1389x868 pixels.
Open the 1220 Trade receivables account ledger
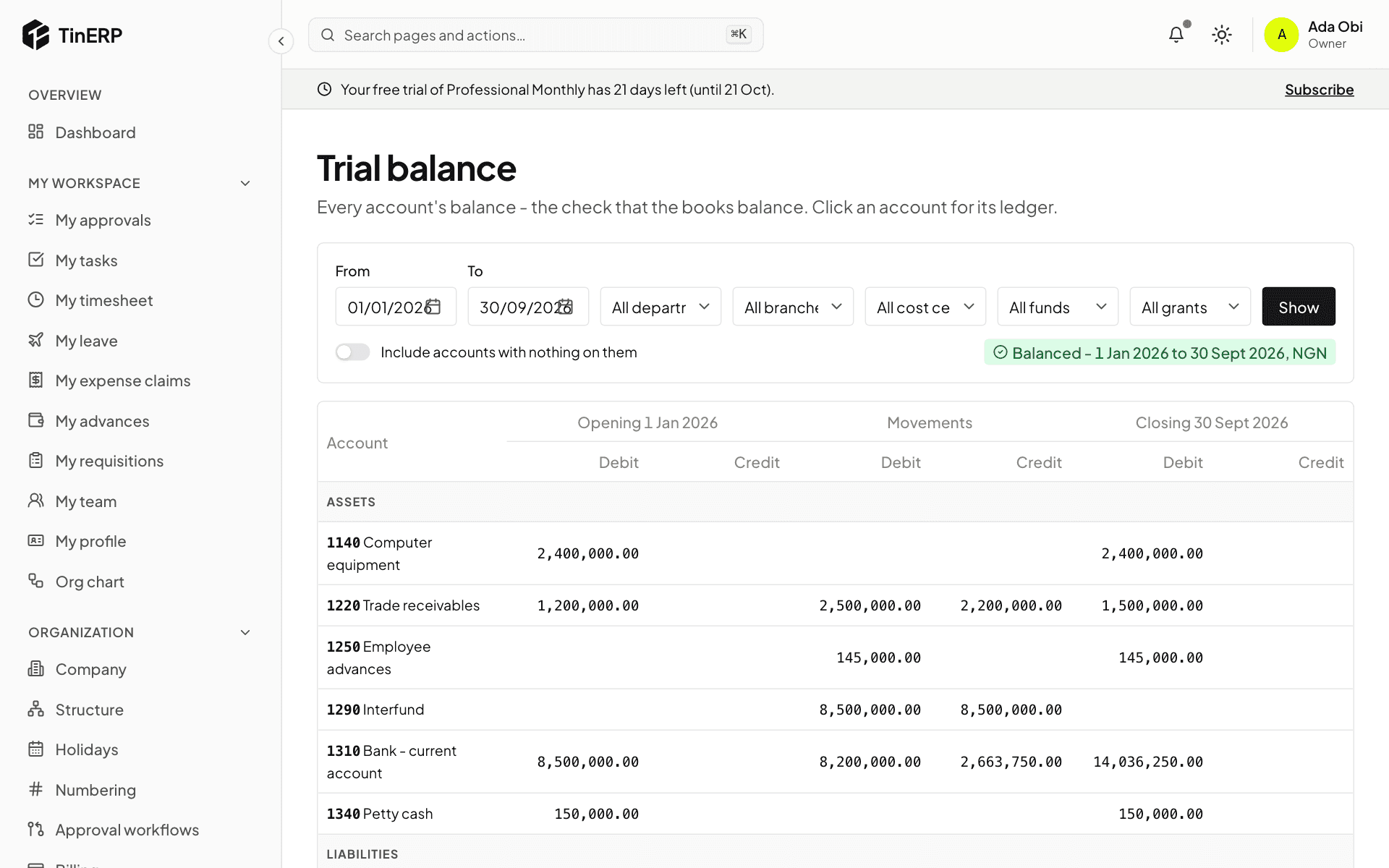(x=403, y=605)
